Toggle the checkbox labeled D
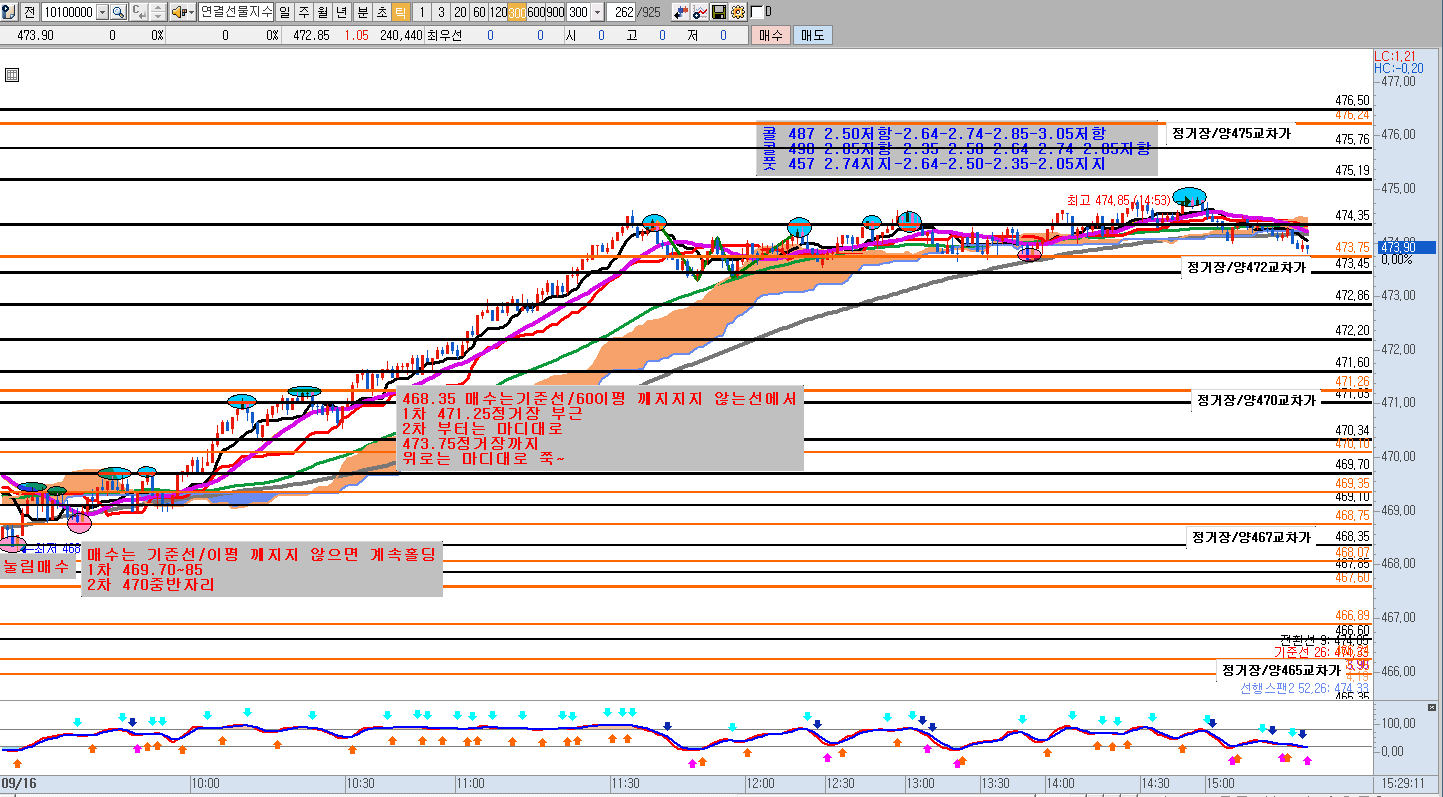The image size is (1443, 797). (x=756, y=12)
